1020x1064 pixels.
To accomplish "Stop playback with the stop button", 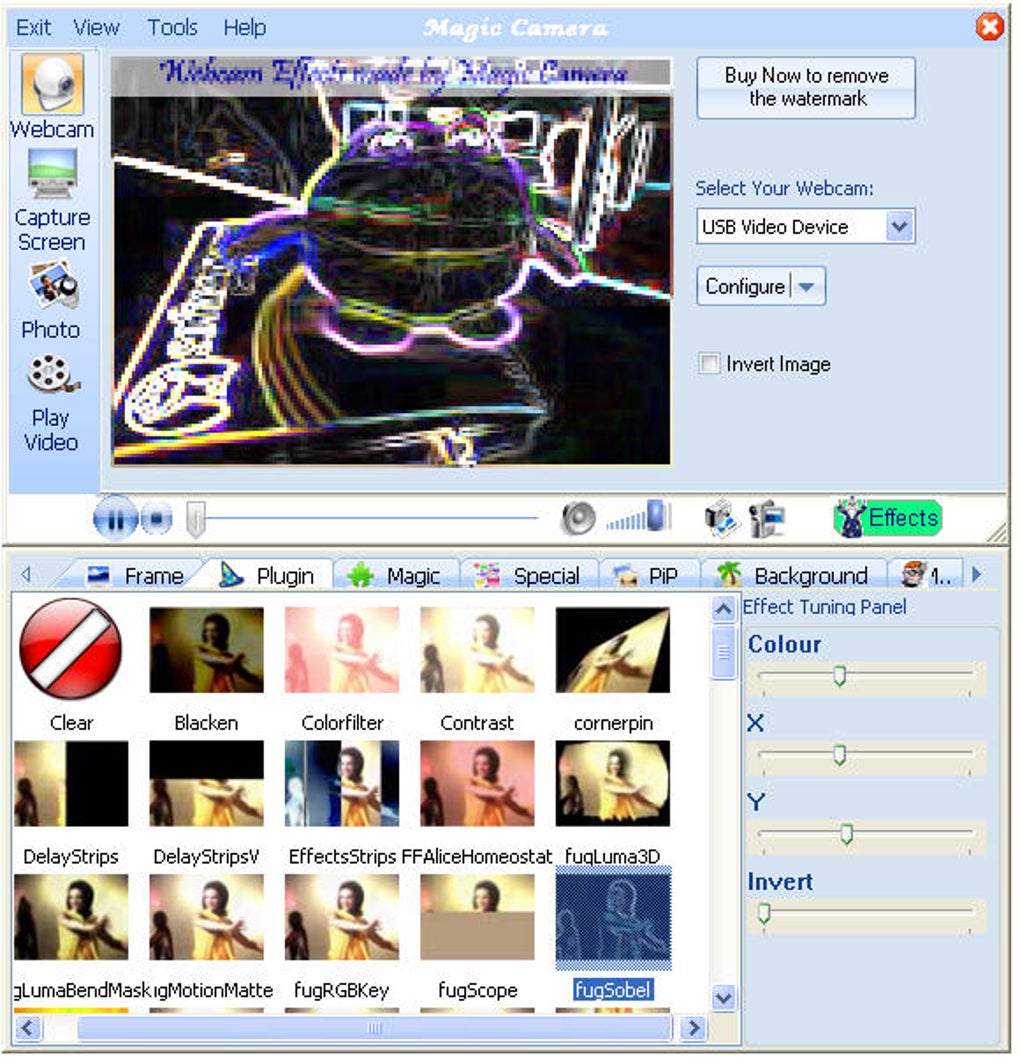I will [x=157, y=520].
